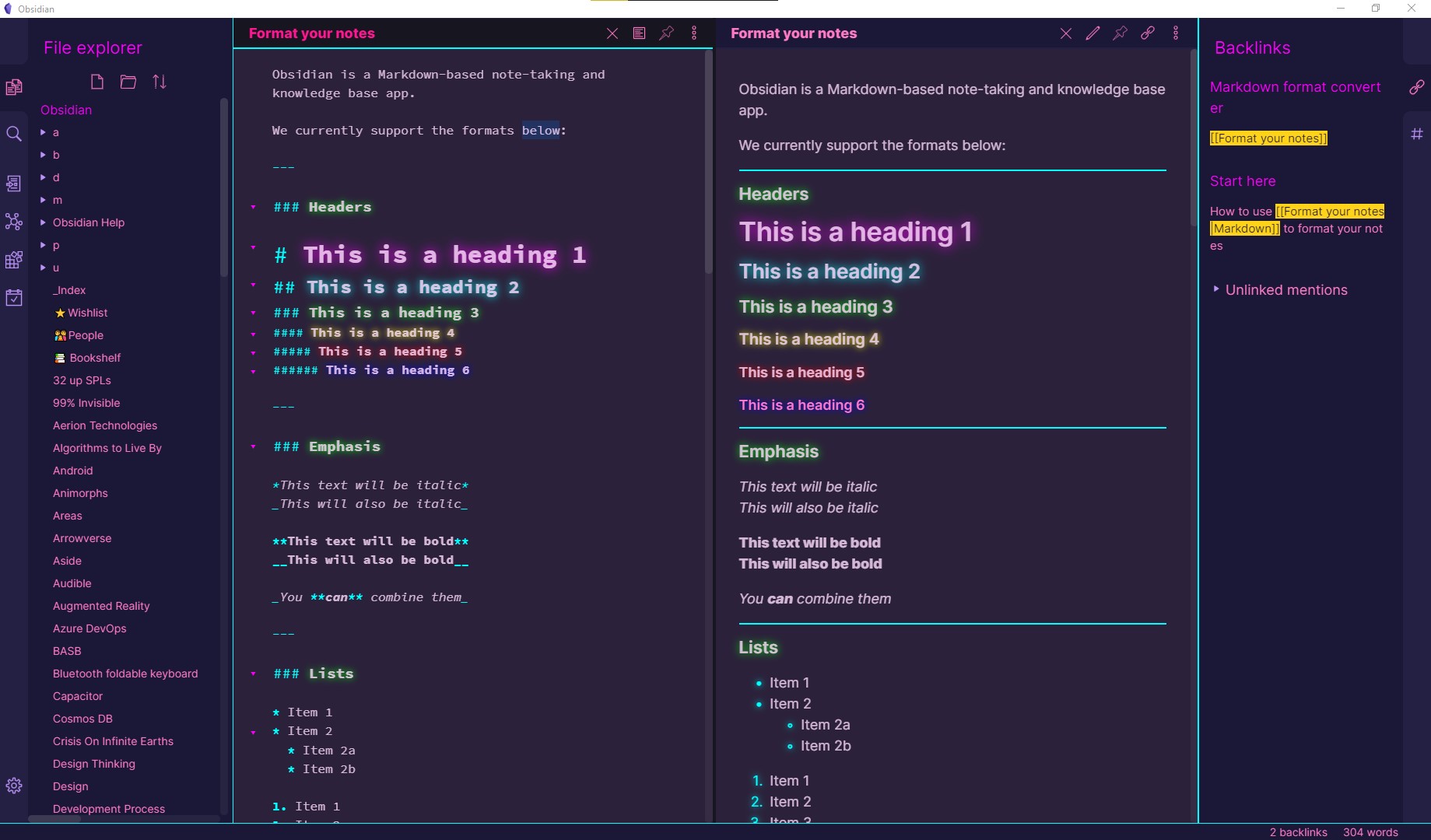
Task: Focus the right pane title Format your notes
Action: pos(794,33)
